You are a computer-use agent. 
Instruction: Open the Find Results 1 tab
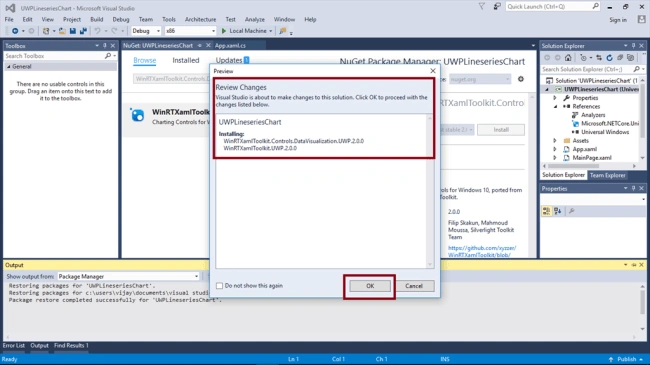click(71, 346)
